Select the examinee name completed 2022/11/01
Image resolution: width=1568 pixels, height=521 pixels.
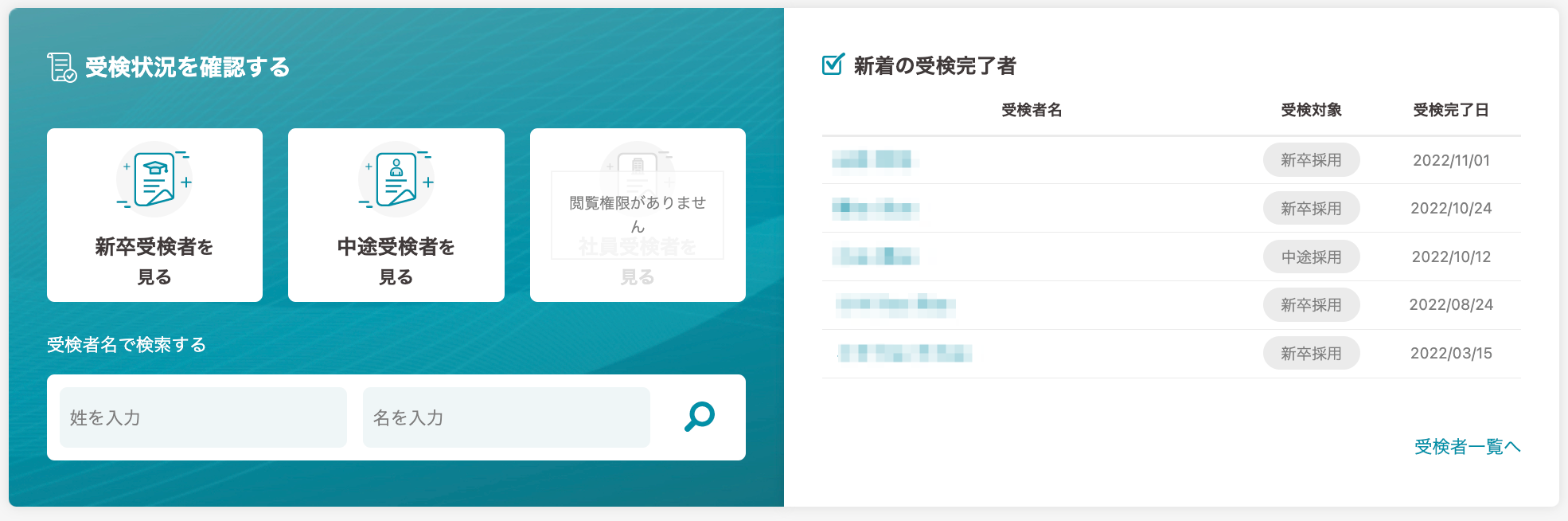(x=872, y=160)
